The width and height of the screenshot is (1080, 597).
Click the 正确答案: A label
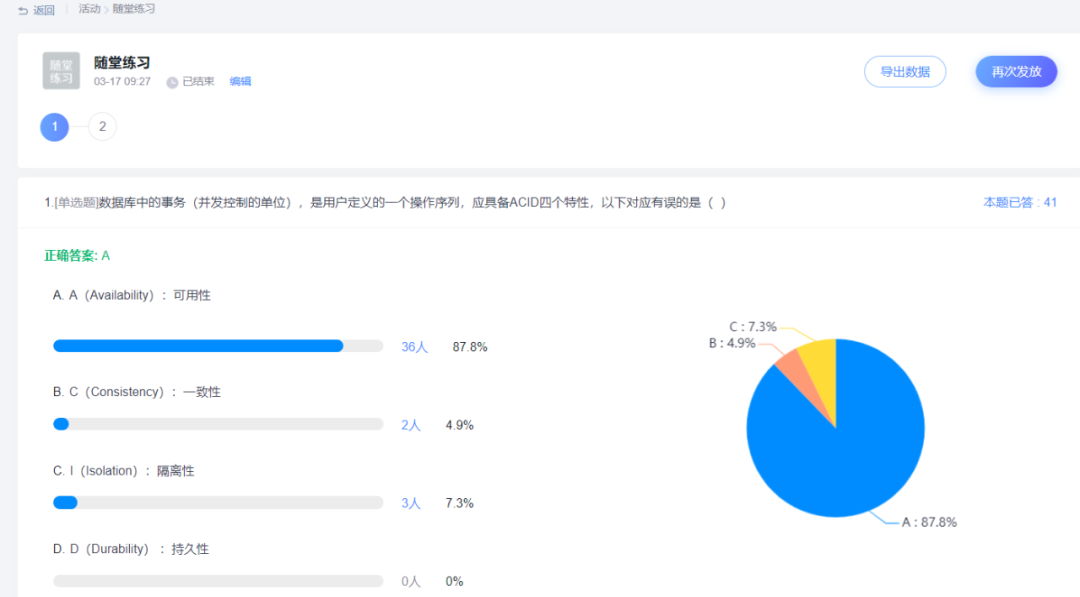tap(77, 255)
